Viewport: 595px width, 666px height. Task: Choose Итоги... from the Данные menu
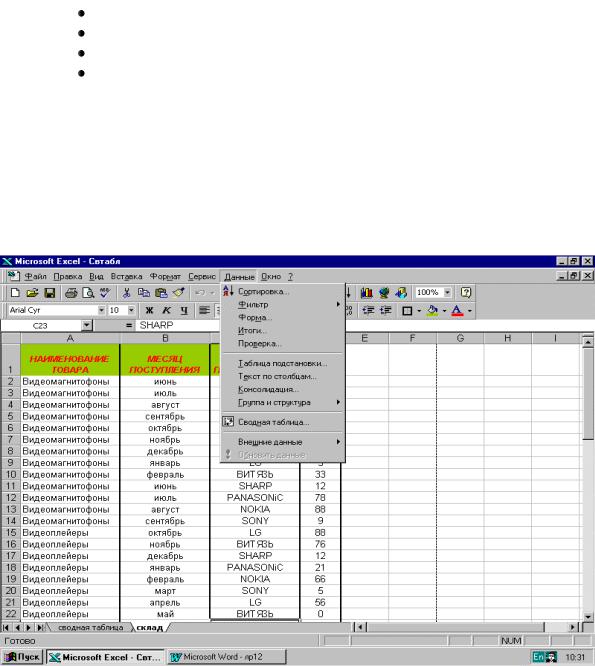pos(283,330)
